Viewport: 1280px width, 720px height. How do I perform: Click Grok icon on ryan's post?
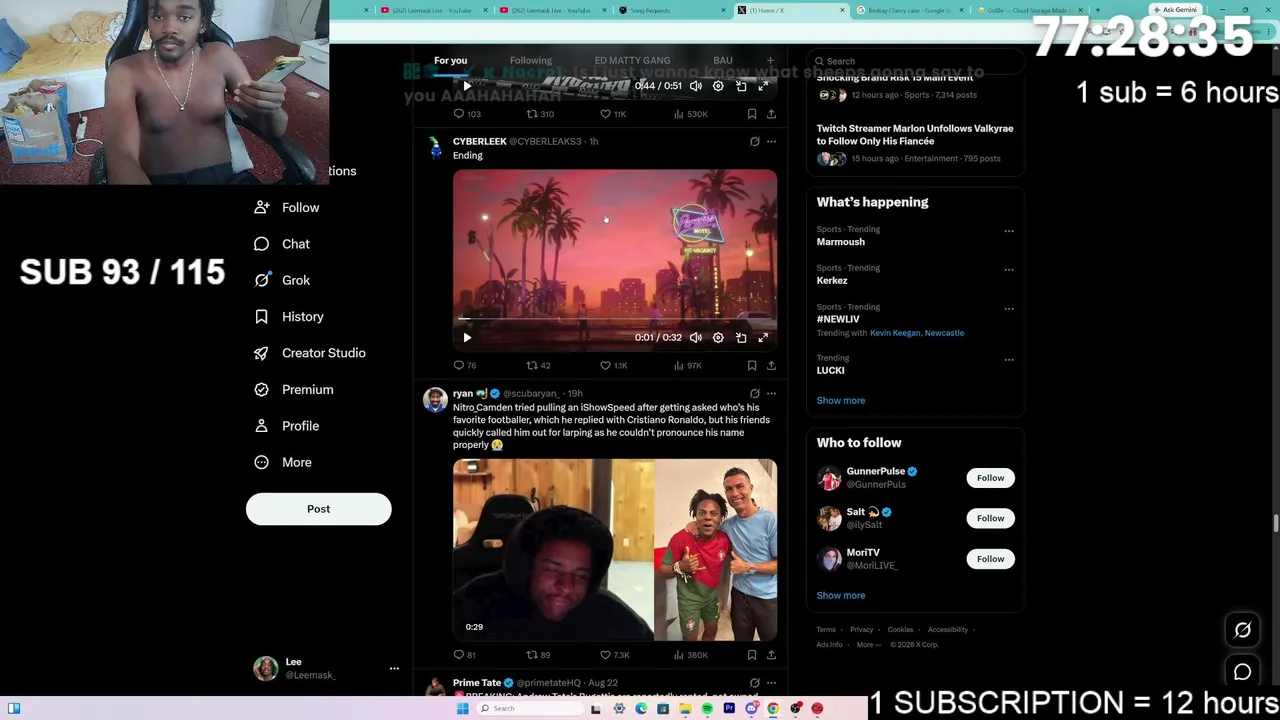pyautogui.click(x=754, y=394)
